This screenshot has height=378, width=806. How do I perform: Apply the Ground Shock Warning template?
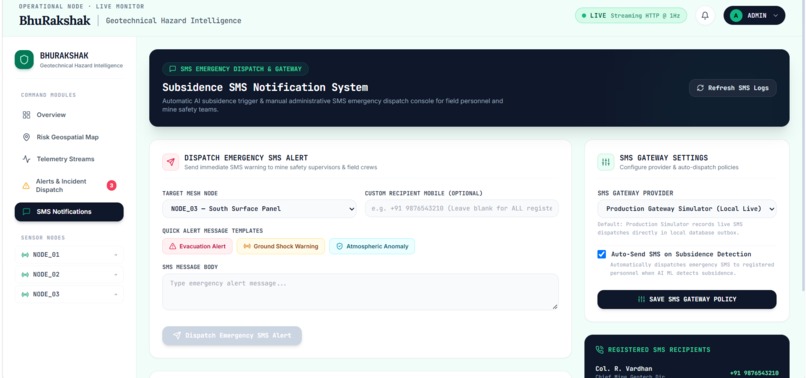[x=281, y=246]
